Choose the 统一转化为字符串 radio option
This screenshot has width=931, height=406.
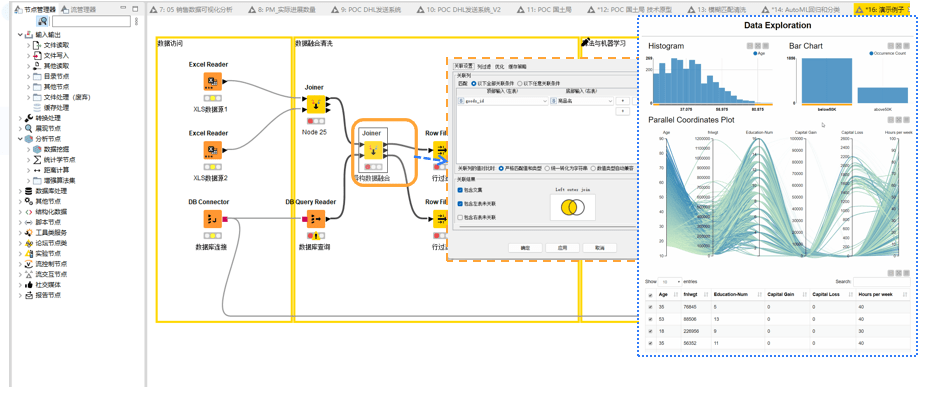[x=547, y=169]
